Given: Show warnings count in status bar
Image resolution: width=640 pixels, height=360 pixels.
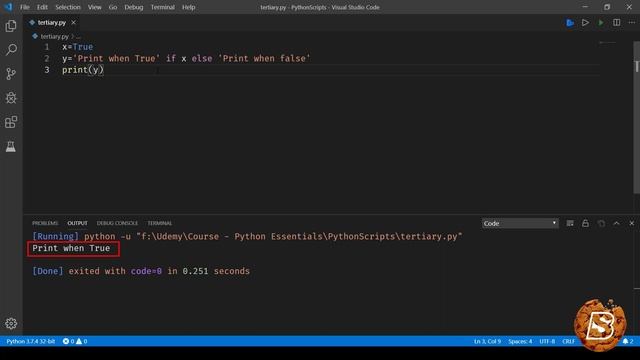Looking at the screenshot, I should pos(82,341).
